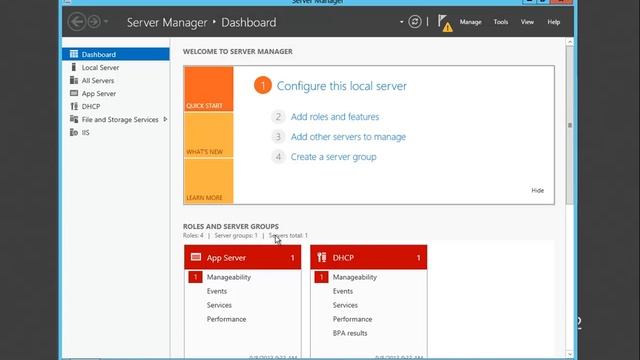Image resolution: width=640 pixels, height=360 pixels.
Task: Expand the File and Storage Services arrow
Action: click(x=165, y=119)
